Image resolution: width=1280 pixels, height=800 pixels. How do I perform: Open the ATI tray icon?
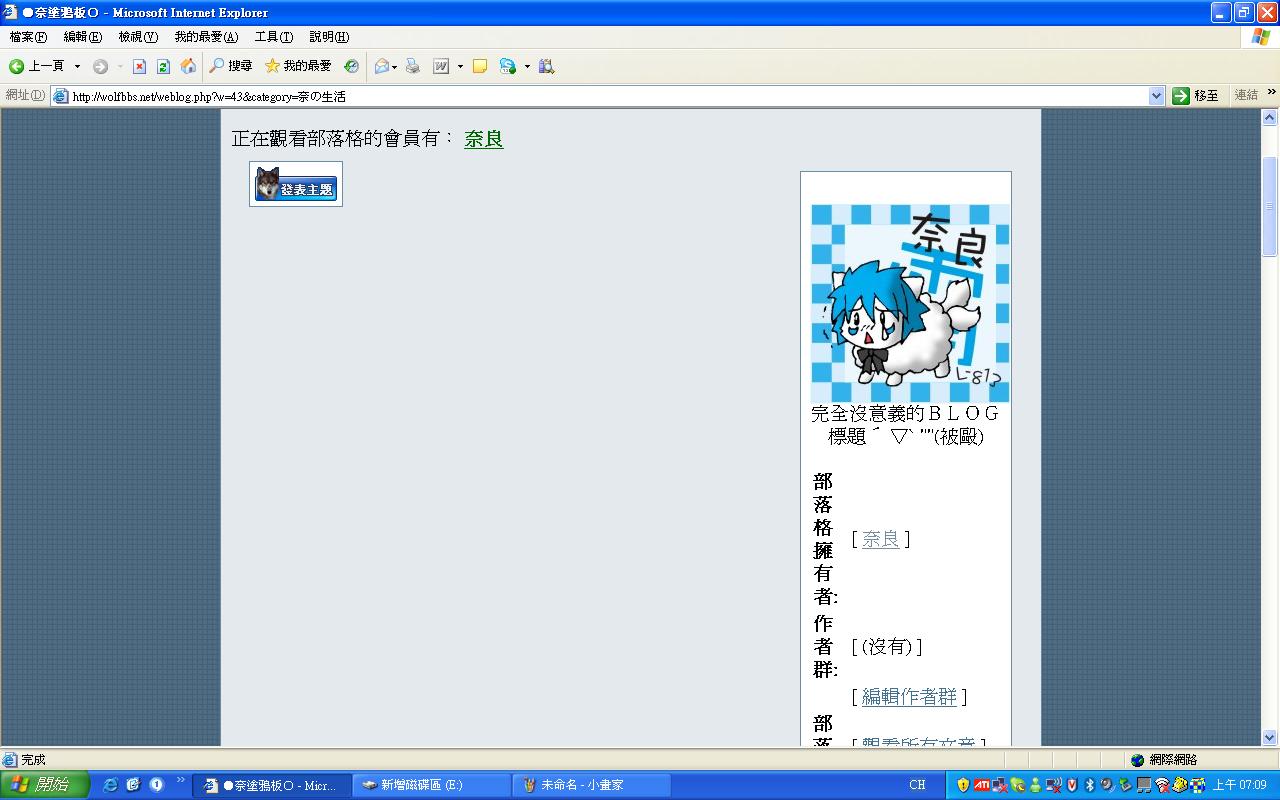(x=982, y=785)
